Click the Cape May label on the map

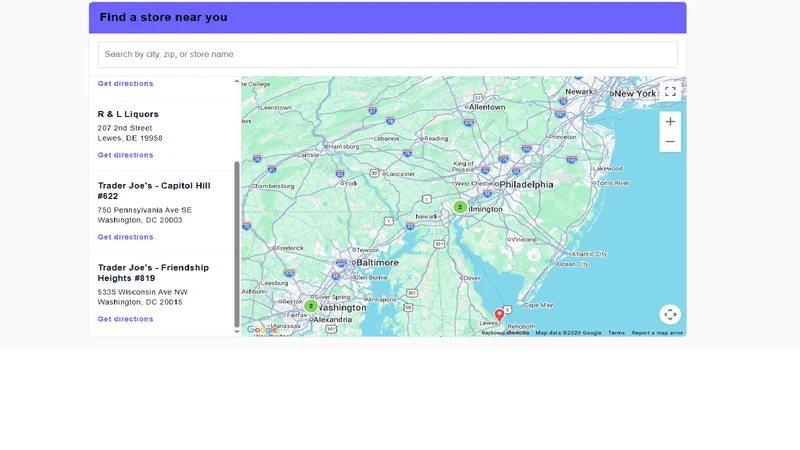[539, 305]
